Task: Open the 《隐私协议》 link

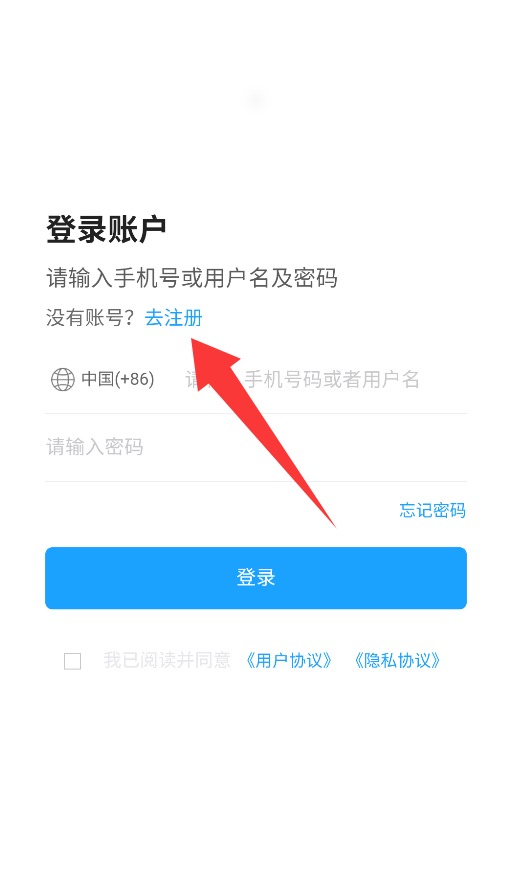Action: click(x=397, y=661)
